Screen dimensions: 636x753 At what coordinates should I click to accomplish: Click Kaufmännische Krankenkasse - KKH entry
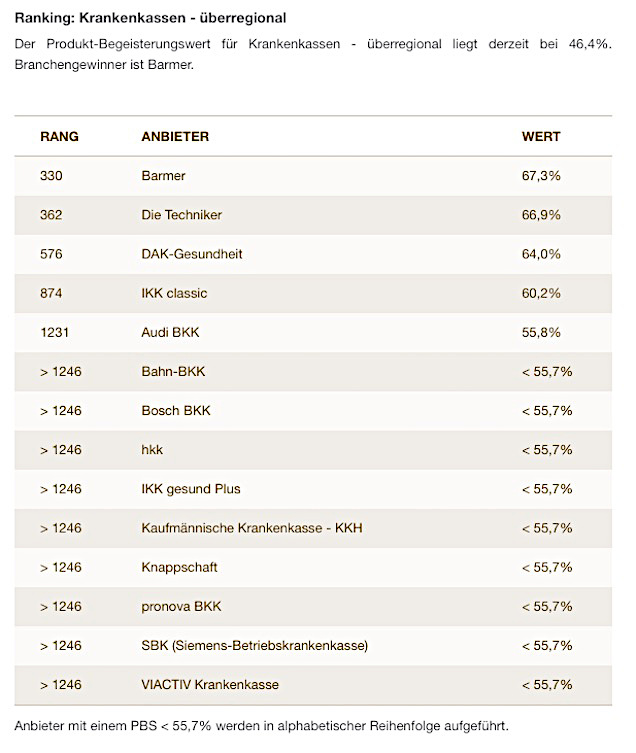252,528
